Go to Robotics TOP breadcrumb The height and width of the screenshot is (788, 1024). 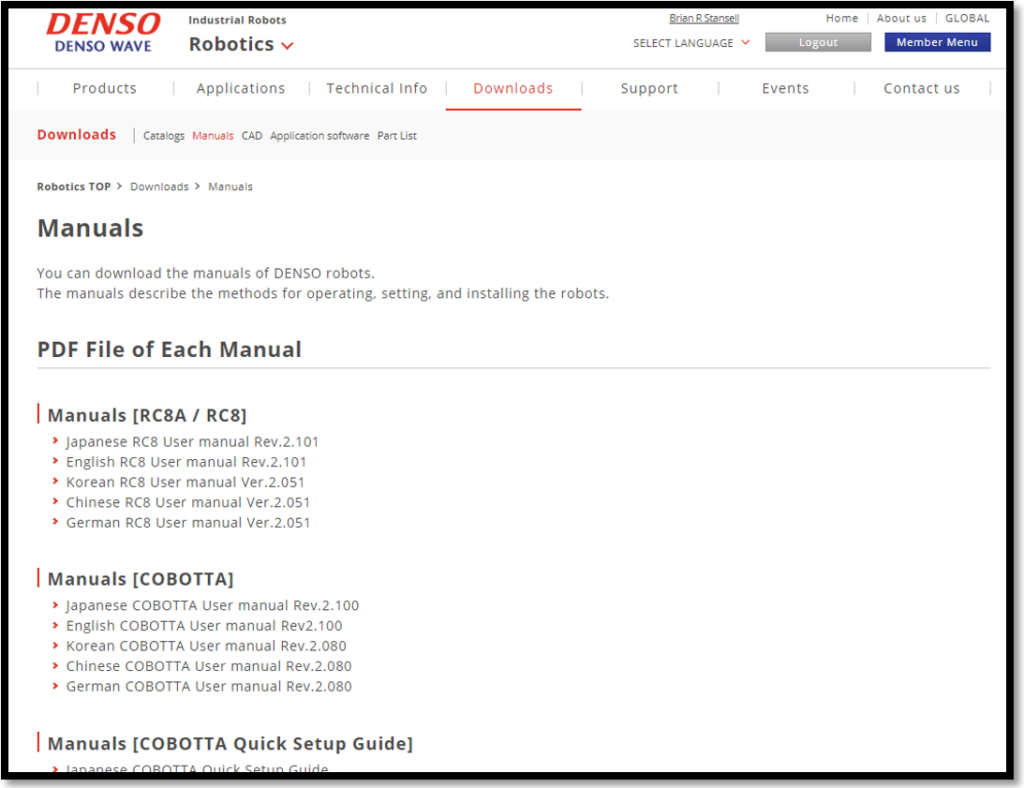74,187
